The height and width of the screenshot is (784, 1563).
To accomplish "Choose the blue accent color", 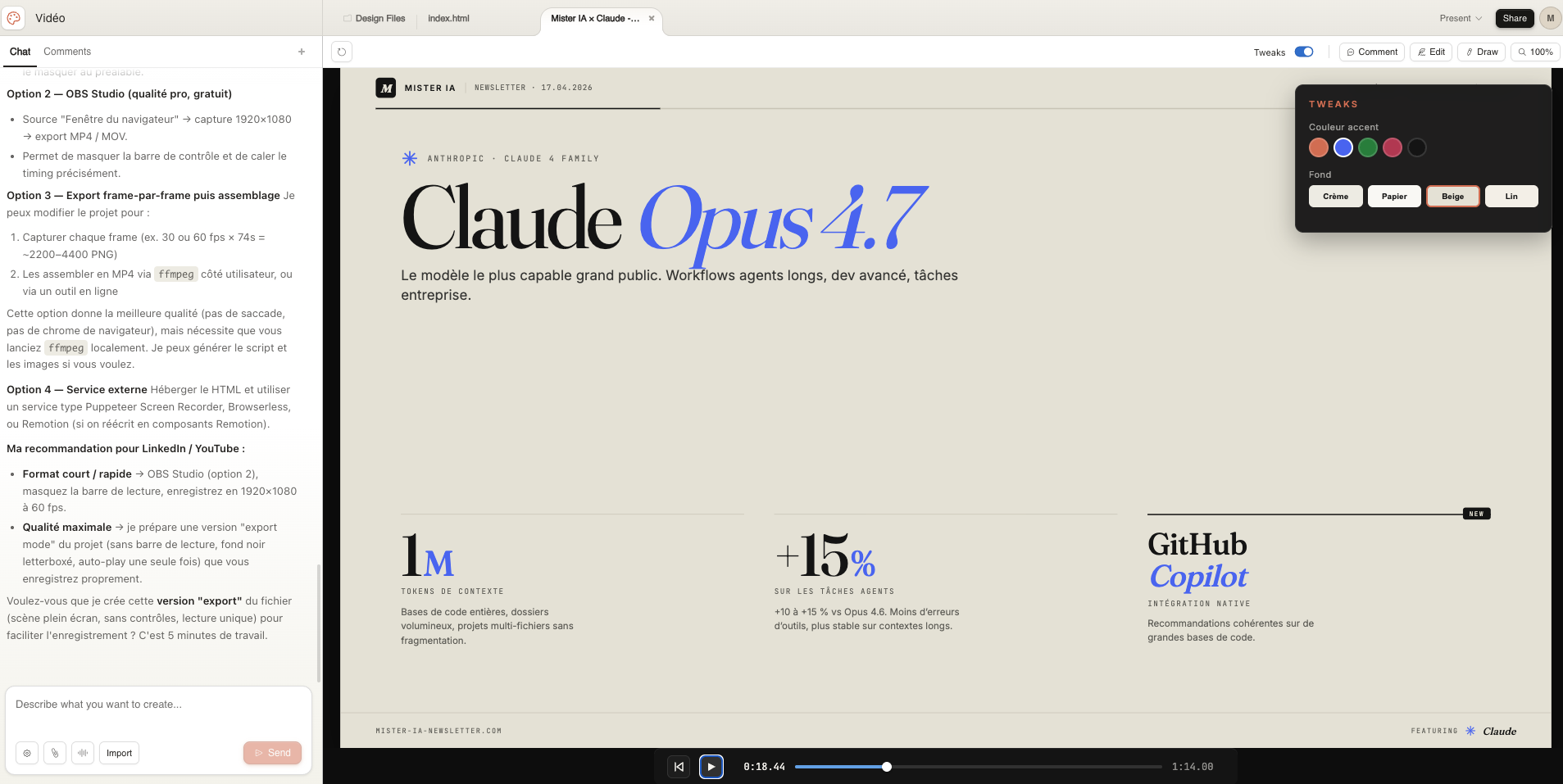I will (1343, 147).
